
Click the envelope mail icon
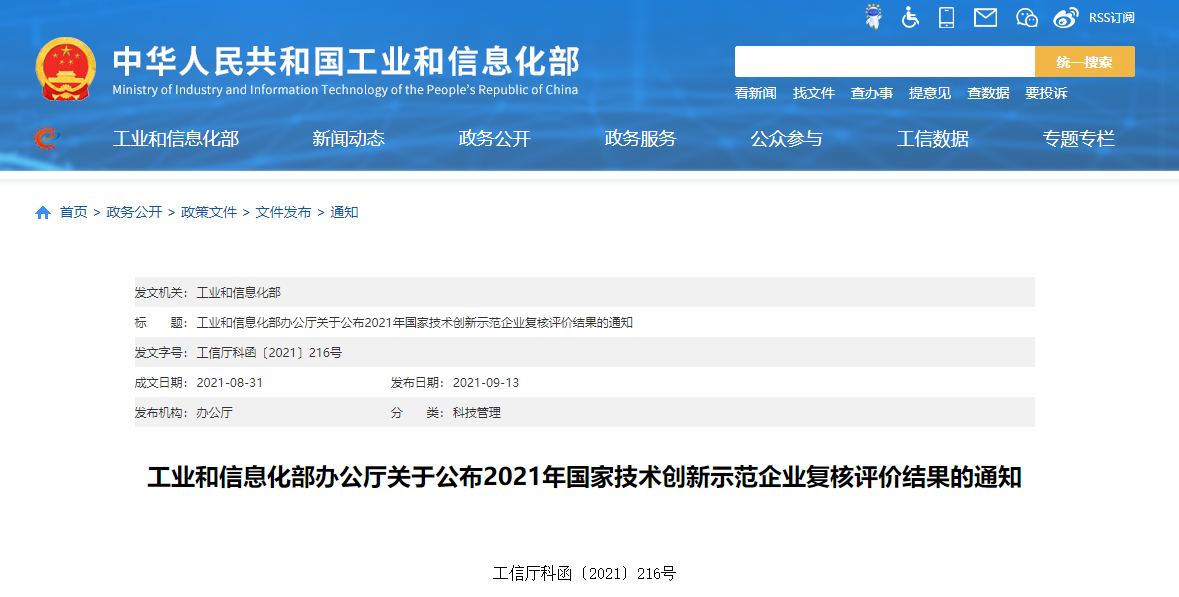pyautogui.click(x=985, y=17)
